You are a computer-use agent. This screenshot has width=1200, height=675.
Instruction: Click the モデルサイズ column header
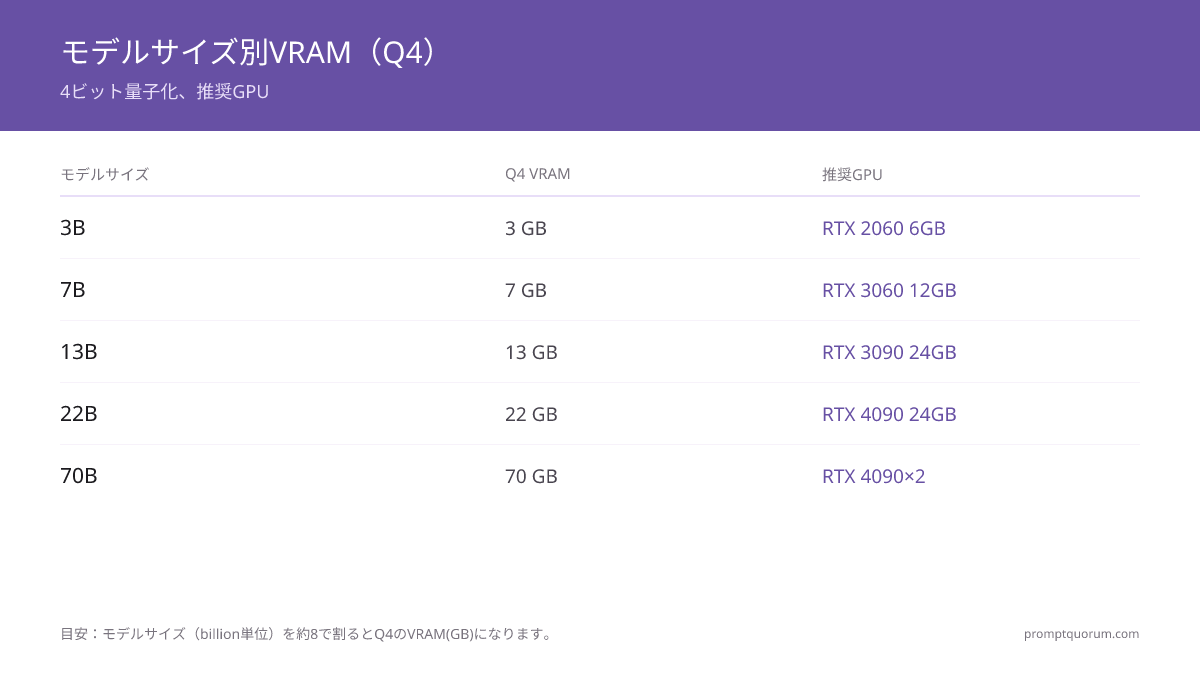[105, 174]
